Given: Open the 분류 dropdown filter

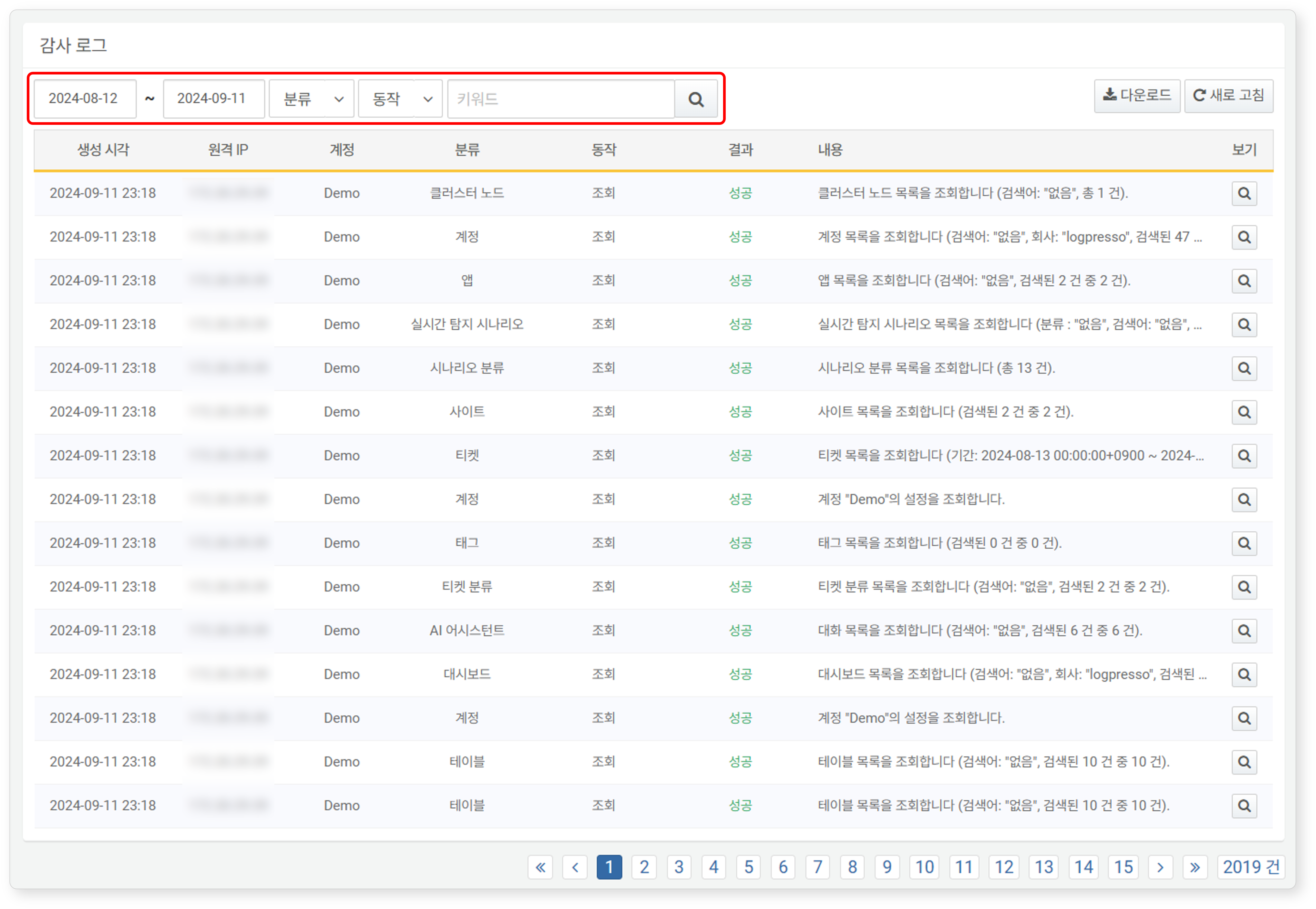Looking at the screenshot, I should pyautogui.click(x=312, y=99).
